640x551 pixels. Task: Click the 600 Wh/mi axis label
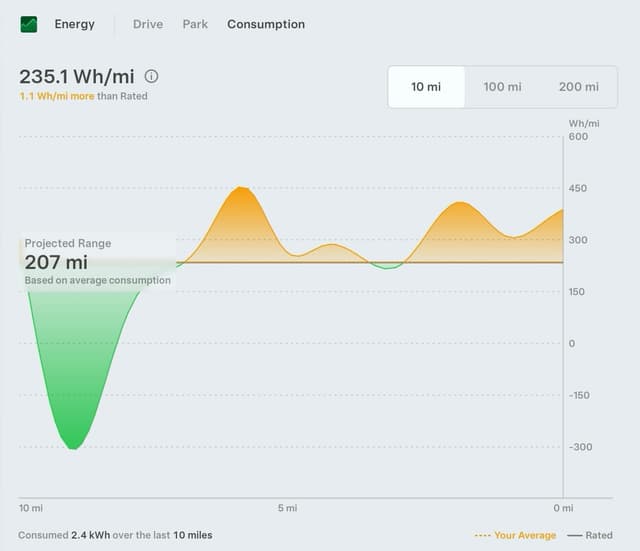[x=579, y=137]
